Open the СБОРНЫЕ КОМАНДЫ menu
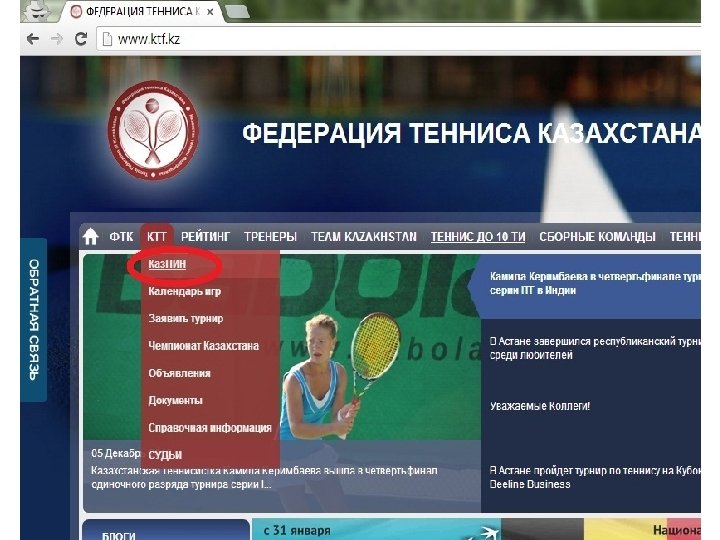Screen dimensions: 720x540 click(x=597, y=236)
